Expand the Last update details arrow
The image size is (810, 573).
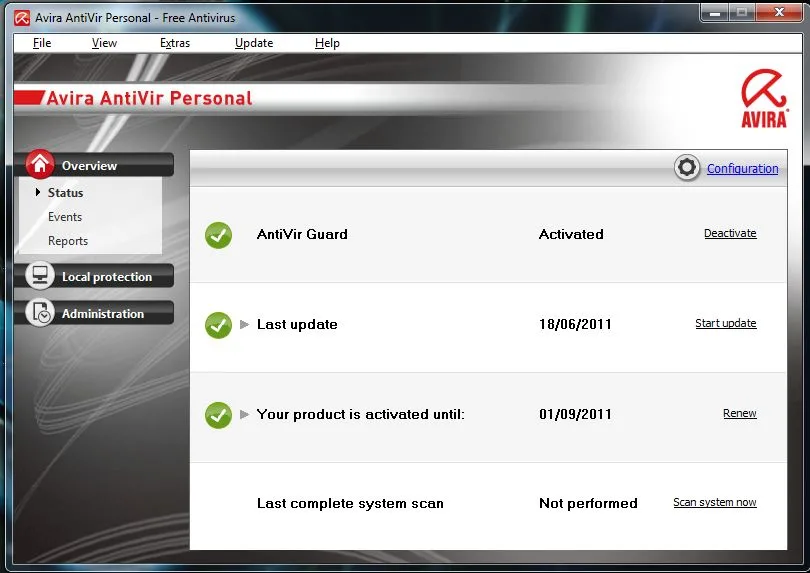[244, 324]
